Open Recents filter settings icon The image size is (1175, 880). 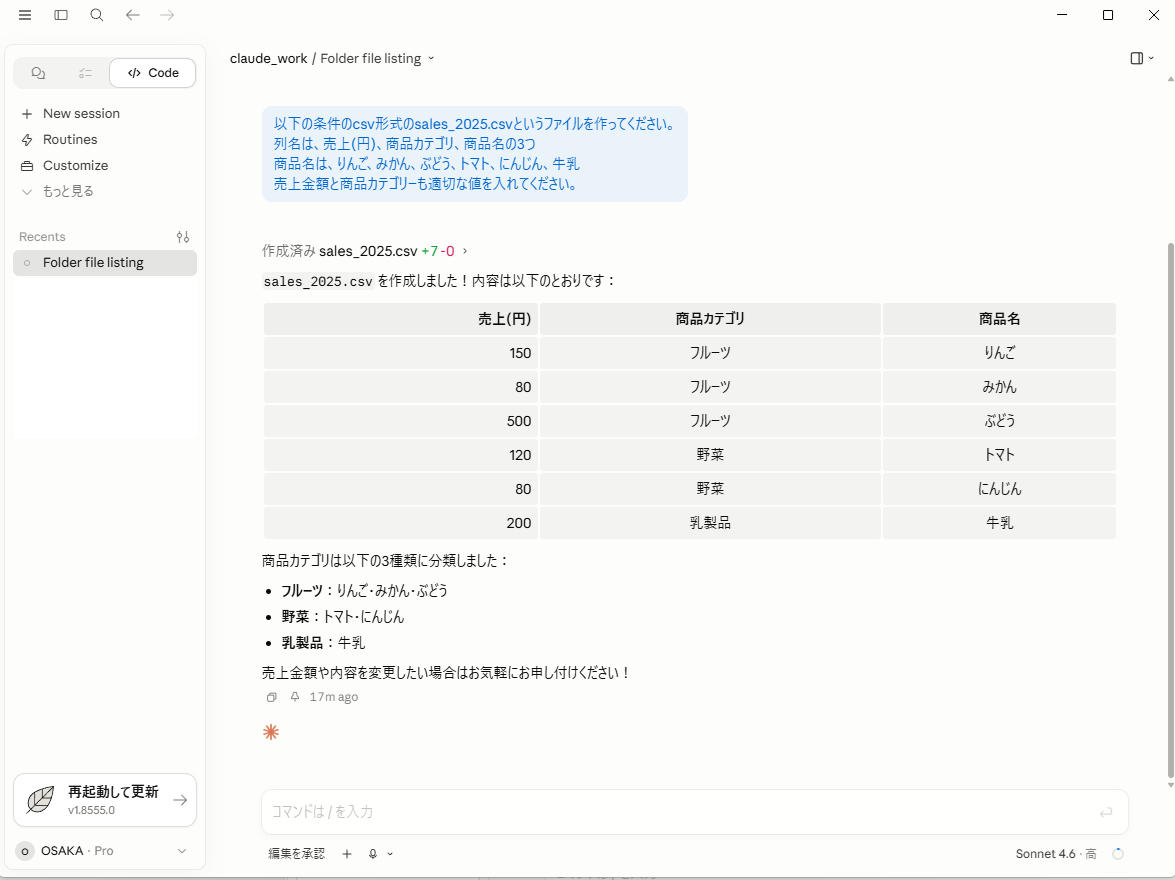pyautogui.click(x=183, y=237)
